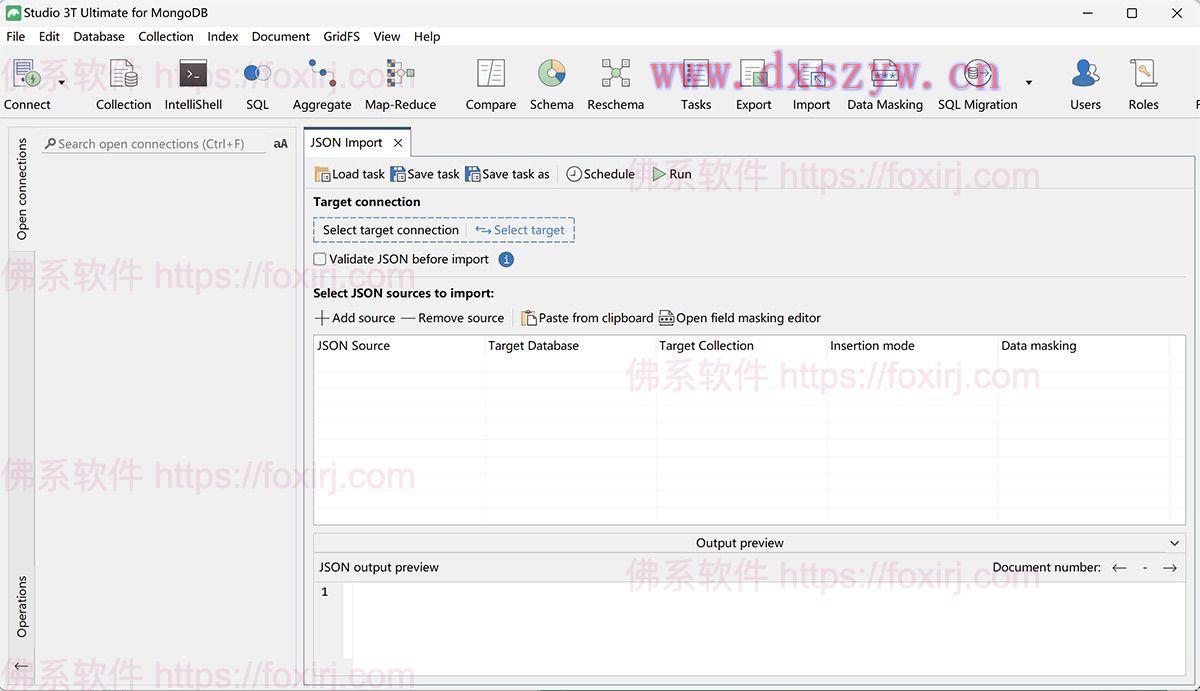Open the File menu
This screenshot has width=1200, height=691.
tap(16, 36)
